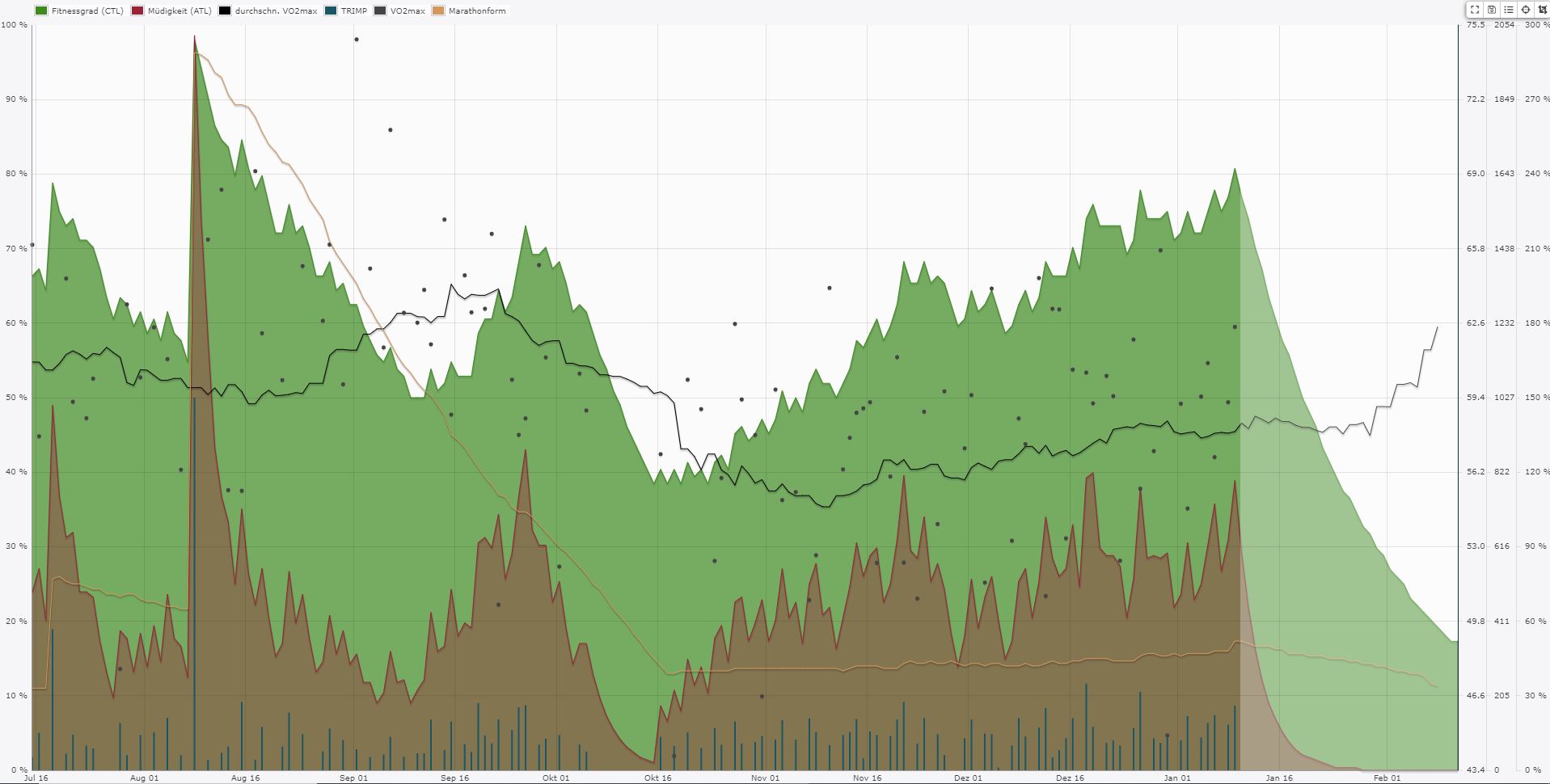
Task: Click the Nov 01 x-axis date label
Action: click(765, 778)
